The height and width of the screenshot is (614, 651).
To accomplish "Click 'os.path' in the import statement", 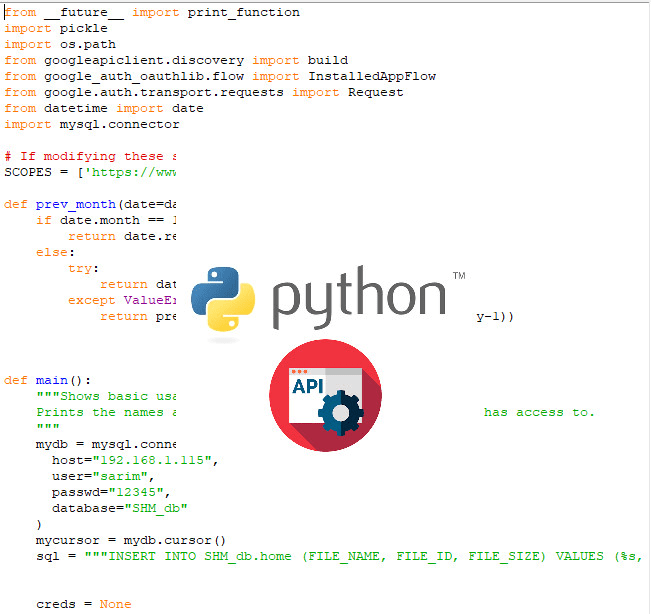I will click(88, 44).
